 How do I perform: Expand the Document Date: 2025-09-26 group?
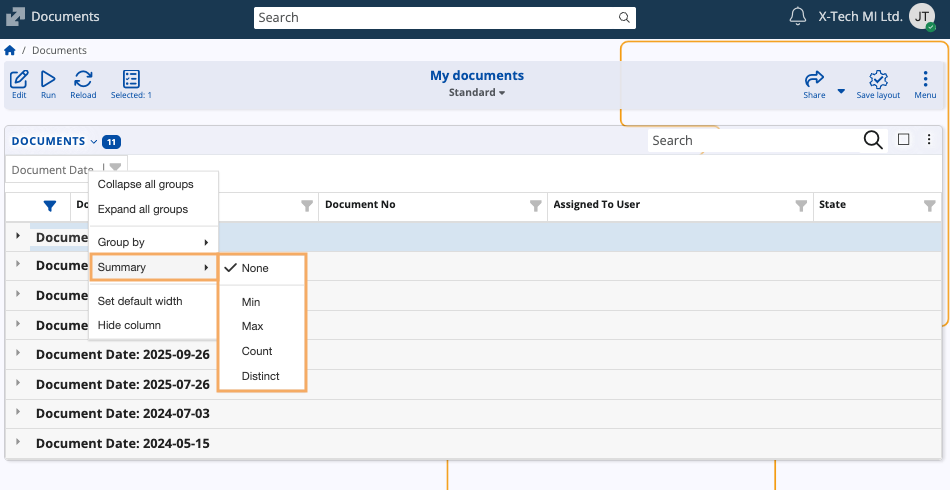[x=18, y=355]
